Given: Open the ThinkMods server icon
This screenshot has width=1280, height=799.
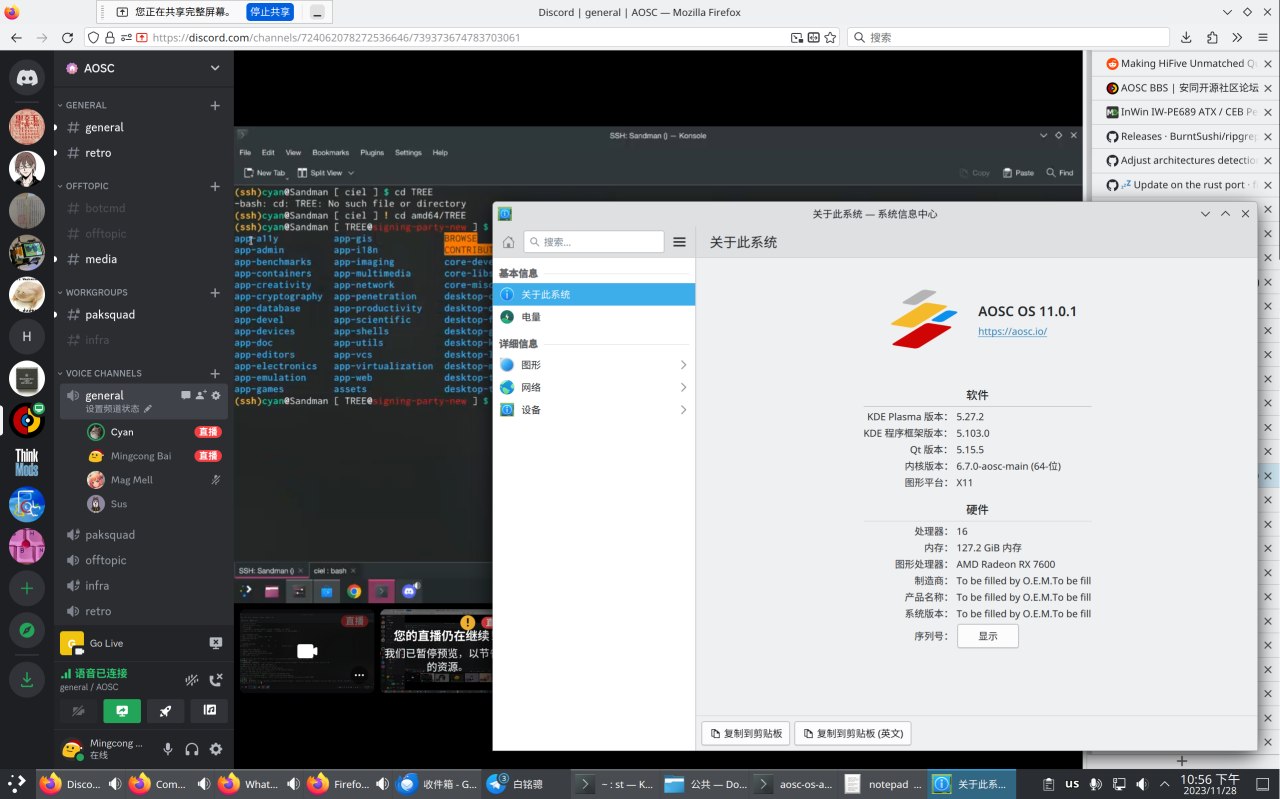Looking at the screenshot, I should pyautogui.click(x=27, y=463).
